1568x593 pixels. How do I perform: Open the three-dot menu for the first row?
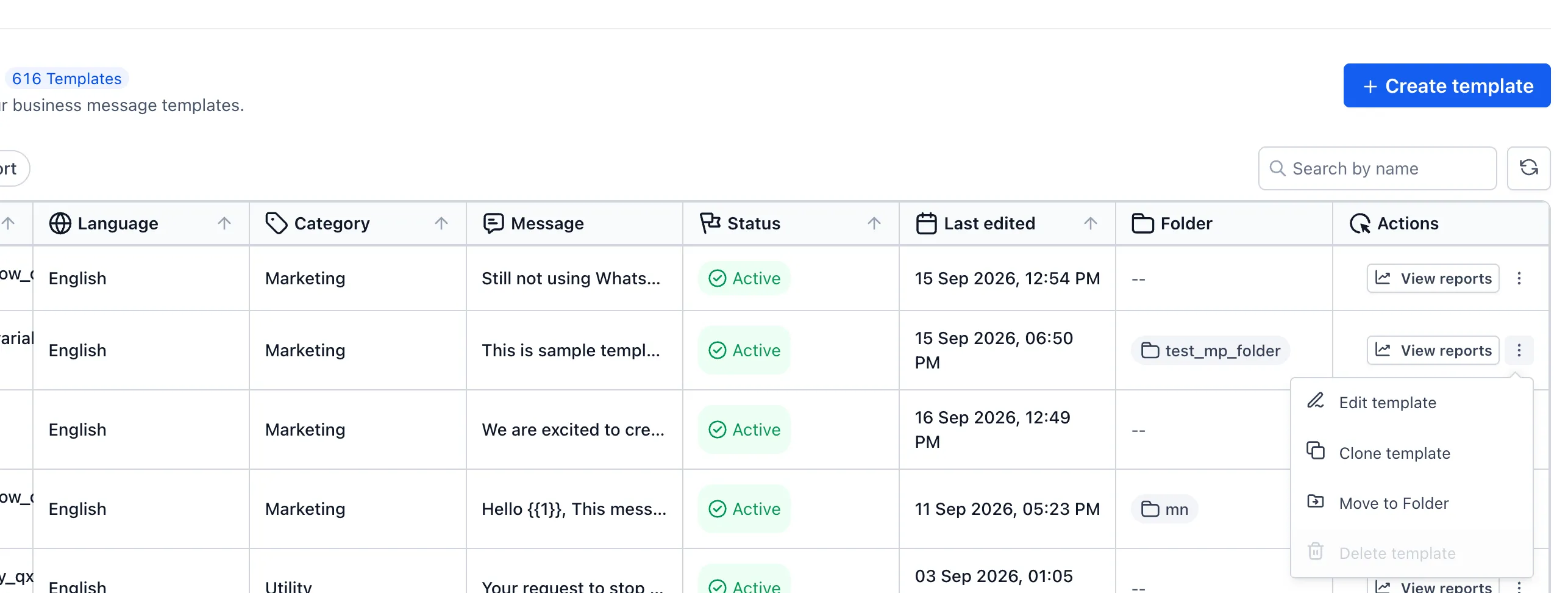1519,278
